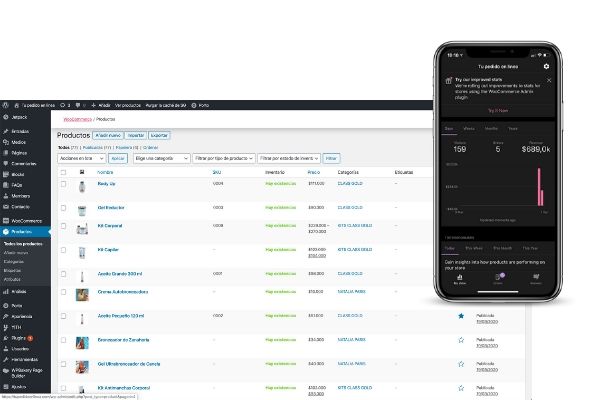Select the Kit Corporal row checkbox
The height and width of the screenshot is (400, 600).
(63, 225)
